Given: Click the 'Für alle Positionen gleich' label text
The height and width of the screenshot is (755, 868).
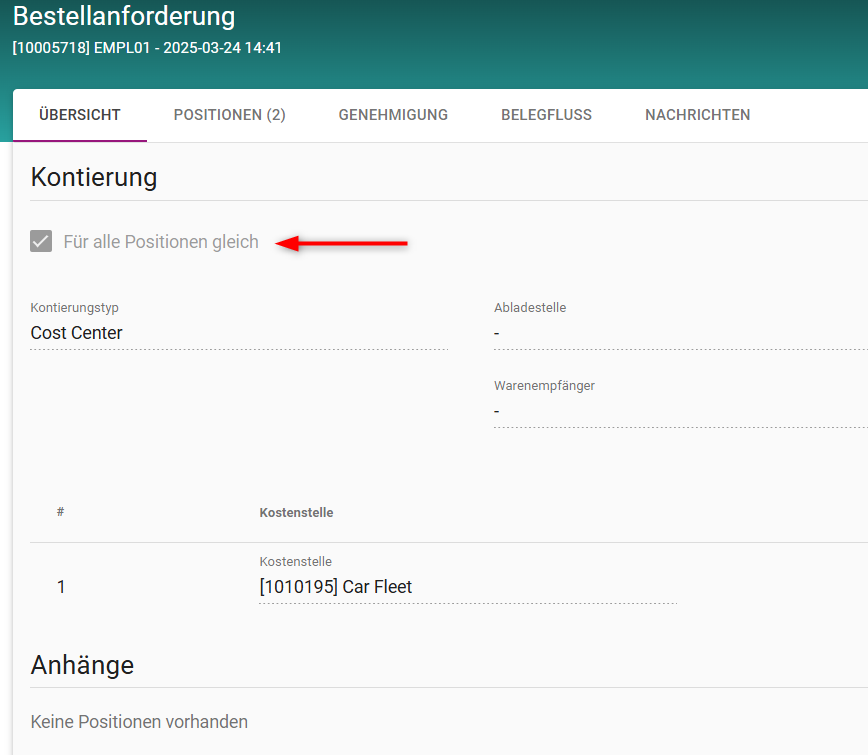Looking at the screenshot, I should point(161,242).
